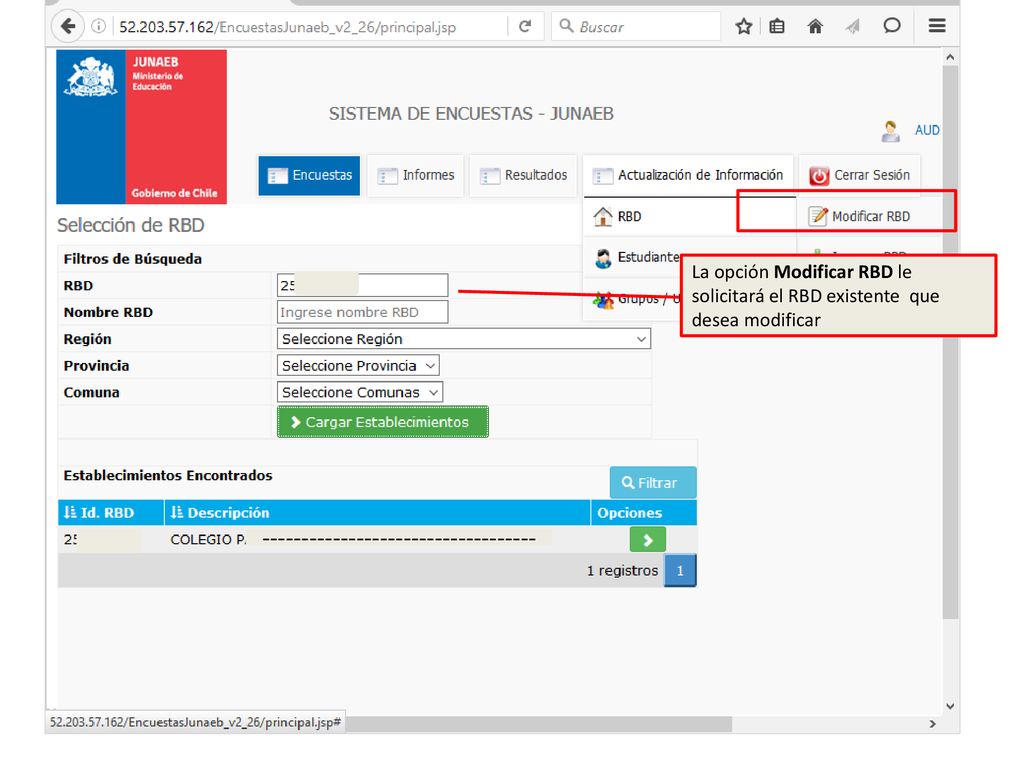Screen dimensions: 1024x768
Task: Click the student icon beside Estudiante
Action: point(603,258)
